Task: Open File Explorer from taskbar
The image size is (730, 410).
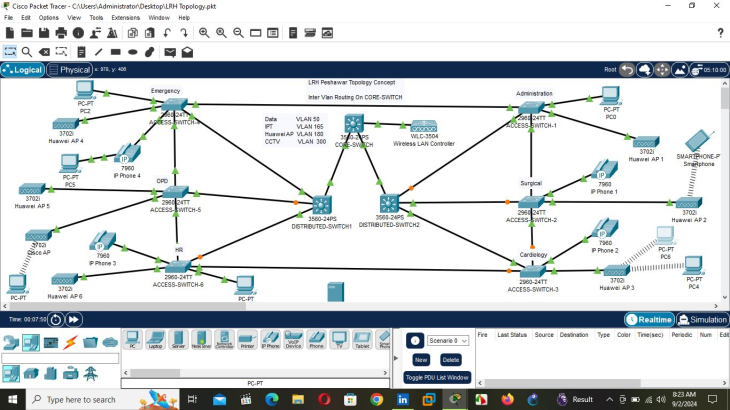Action: [298, 399]
